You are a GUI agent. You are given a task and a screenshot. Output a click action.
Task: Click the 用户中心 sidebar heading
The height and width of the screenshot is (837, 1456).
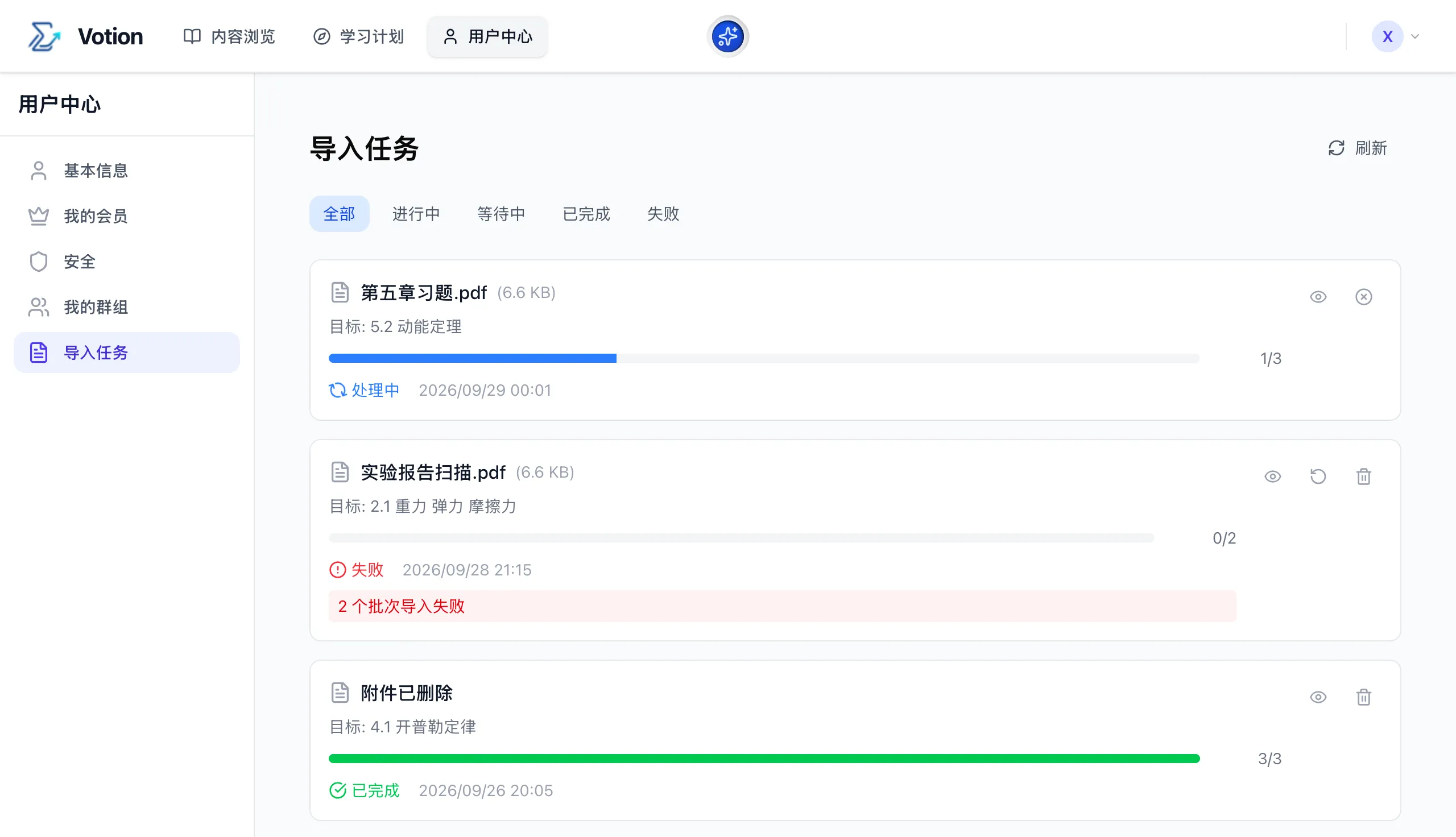59,104
